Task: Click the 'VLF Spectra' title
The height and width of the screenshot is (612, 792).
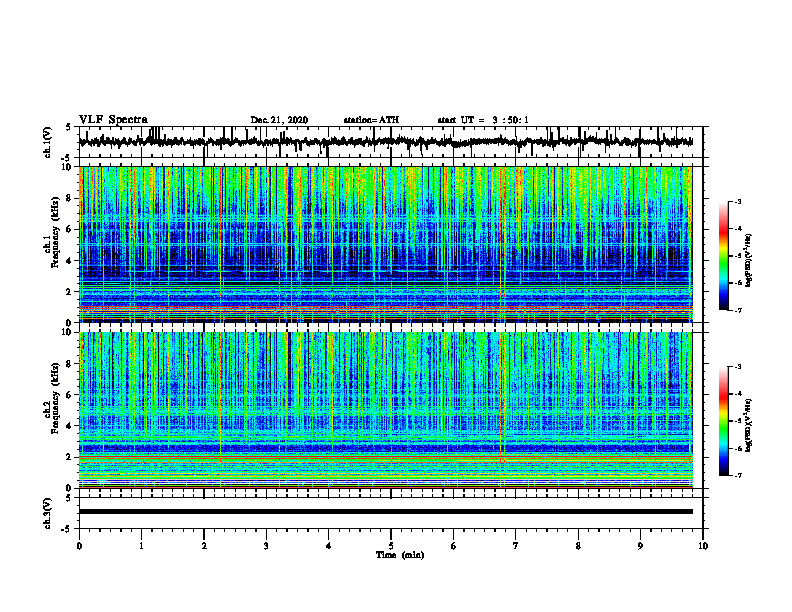Action: point(113,119)
